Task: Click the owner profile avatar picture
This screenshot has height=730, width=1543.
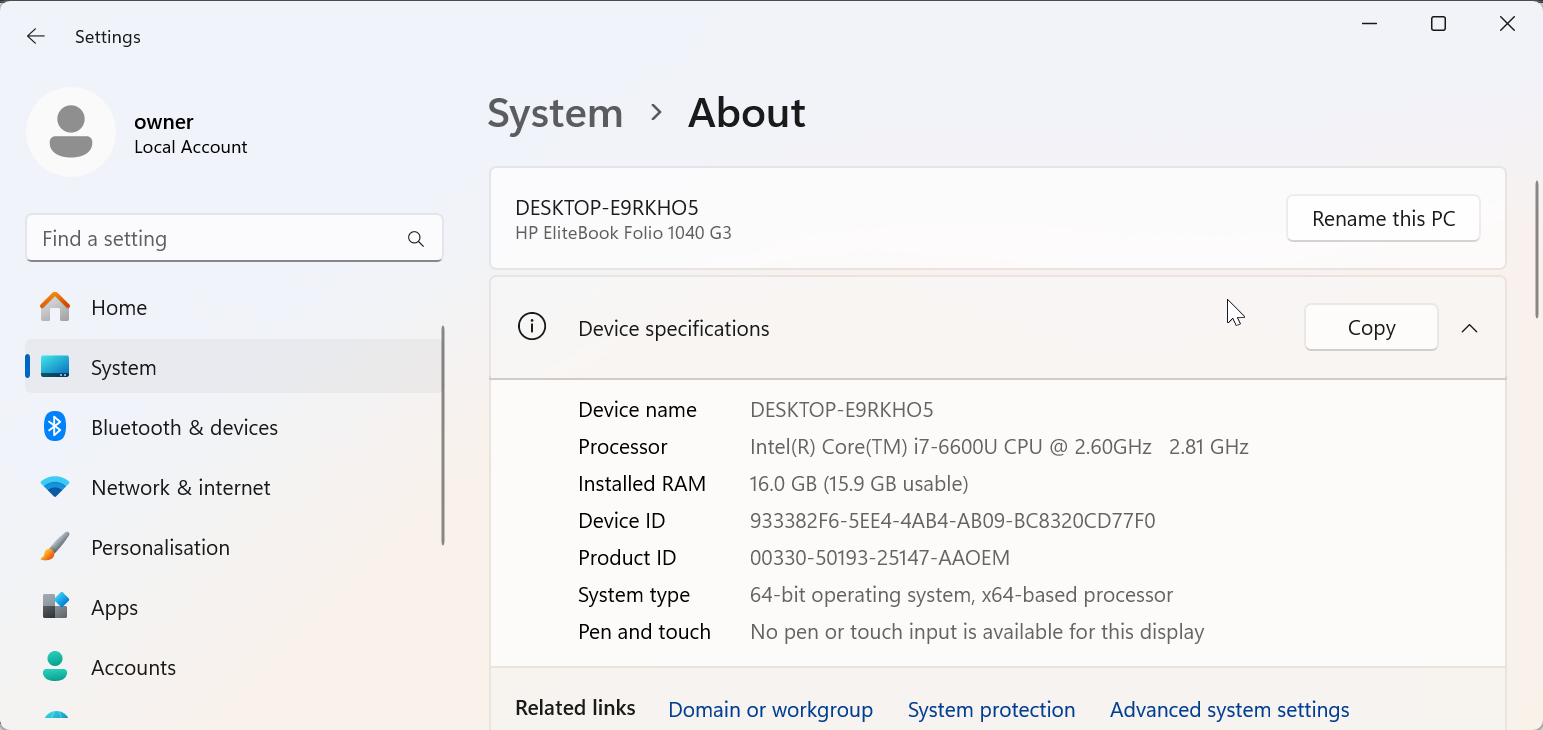Action: (x=71, y=132)
